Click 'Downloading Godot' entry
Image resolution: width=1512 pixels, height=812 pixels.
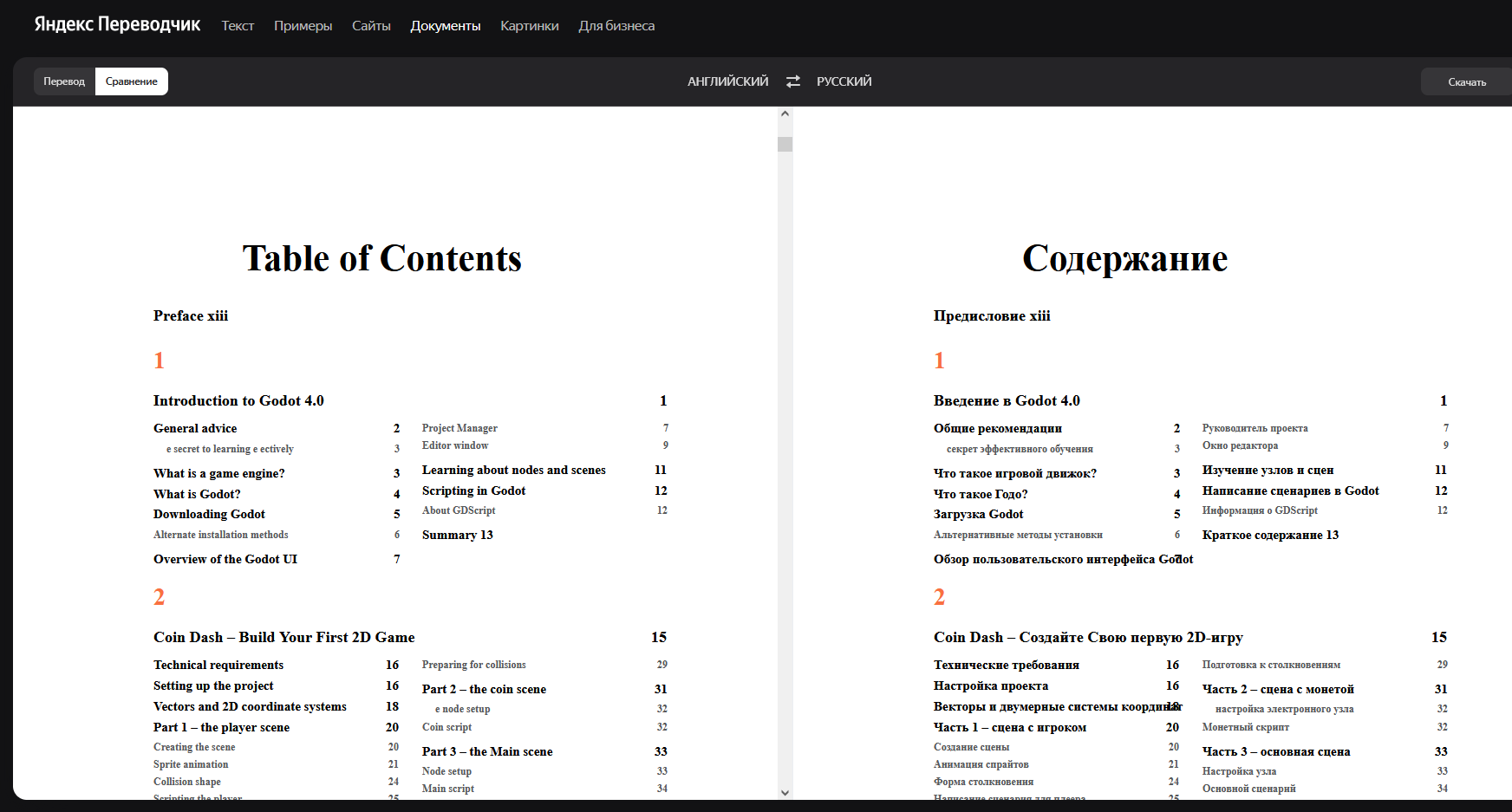209,514
